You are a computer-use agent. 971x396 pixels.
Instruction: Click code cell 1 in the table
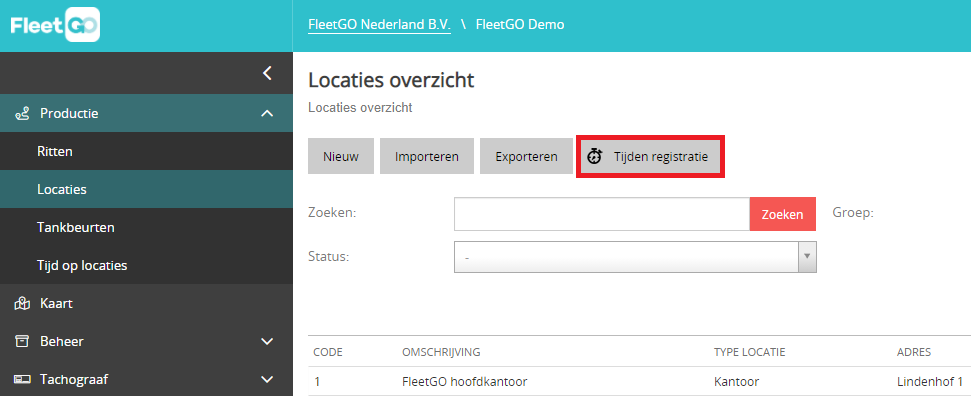[317, 381]
